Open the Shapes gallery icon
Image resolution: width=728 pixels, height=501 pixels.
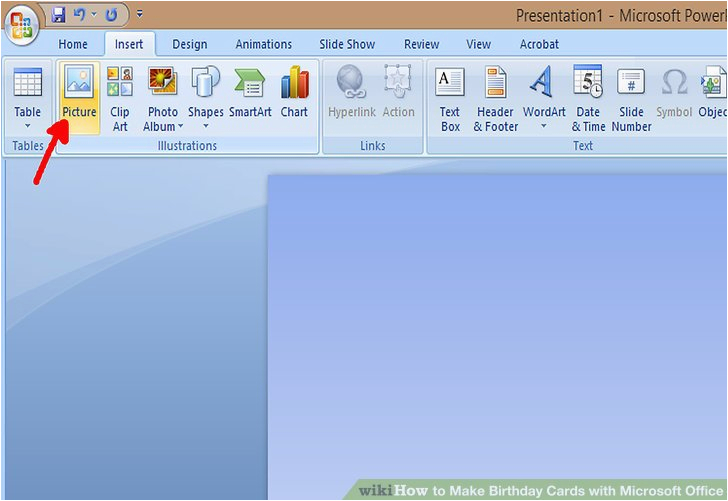(206, 80)
